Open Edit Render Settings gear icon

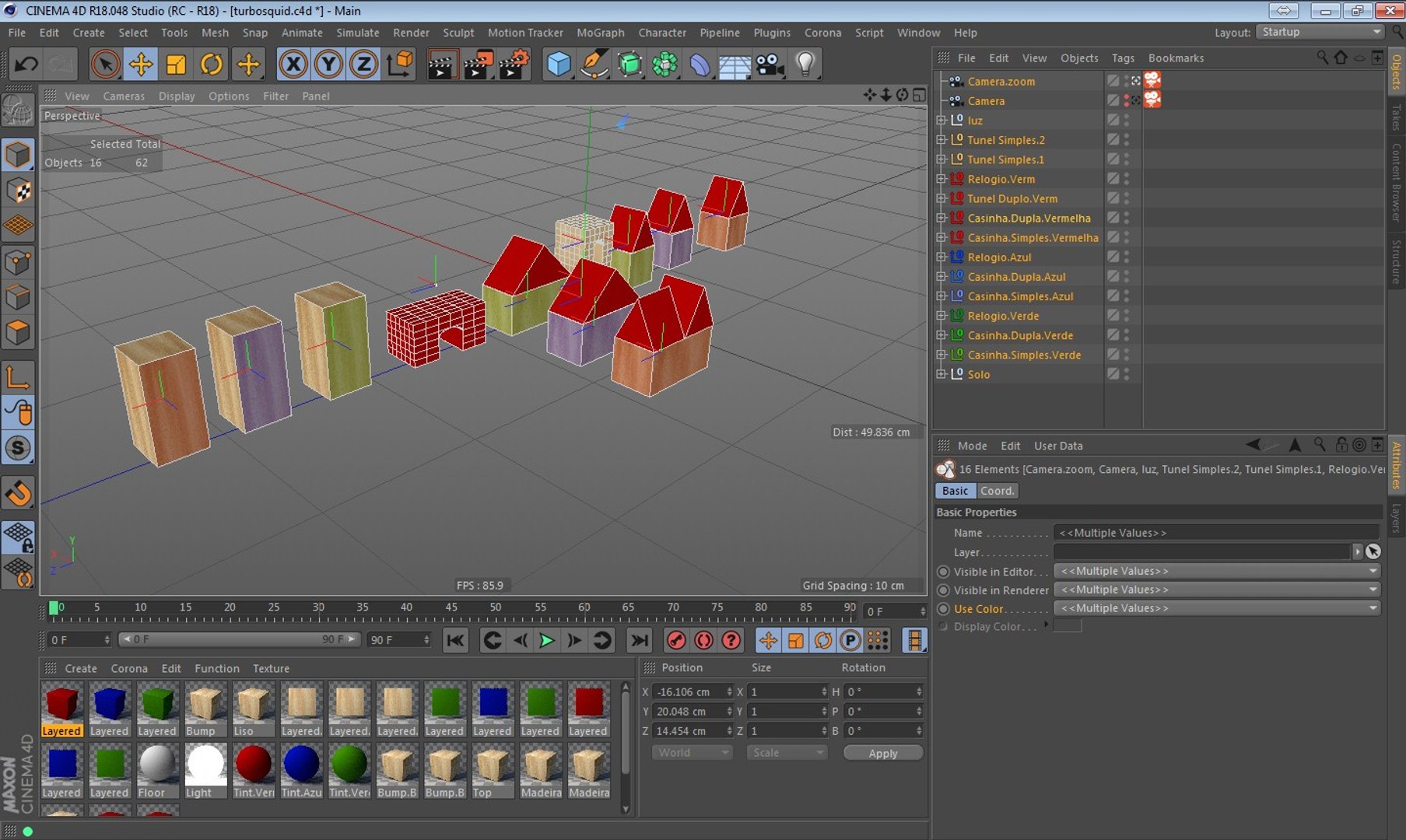click(x=514, y=64)
